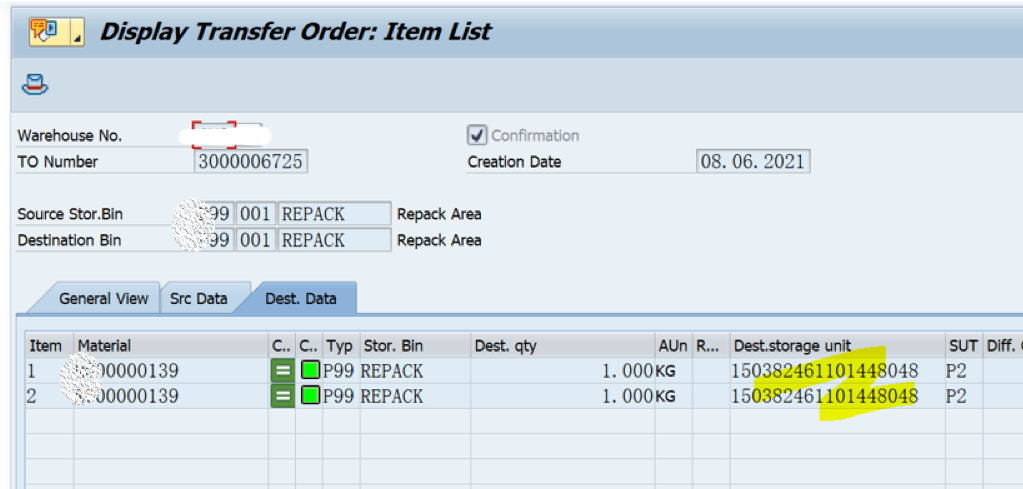
Task: Click the Warehouse No. input field
Action: pyautogui.click(x=227, y=136)
